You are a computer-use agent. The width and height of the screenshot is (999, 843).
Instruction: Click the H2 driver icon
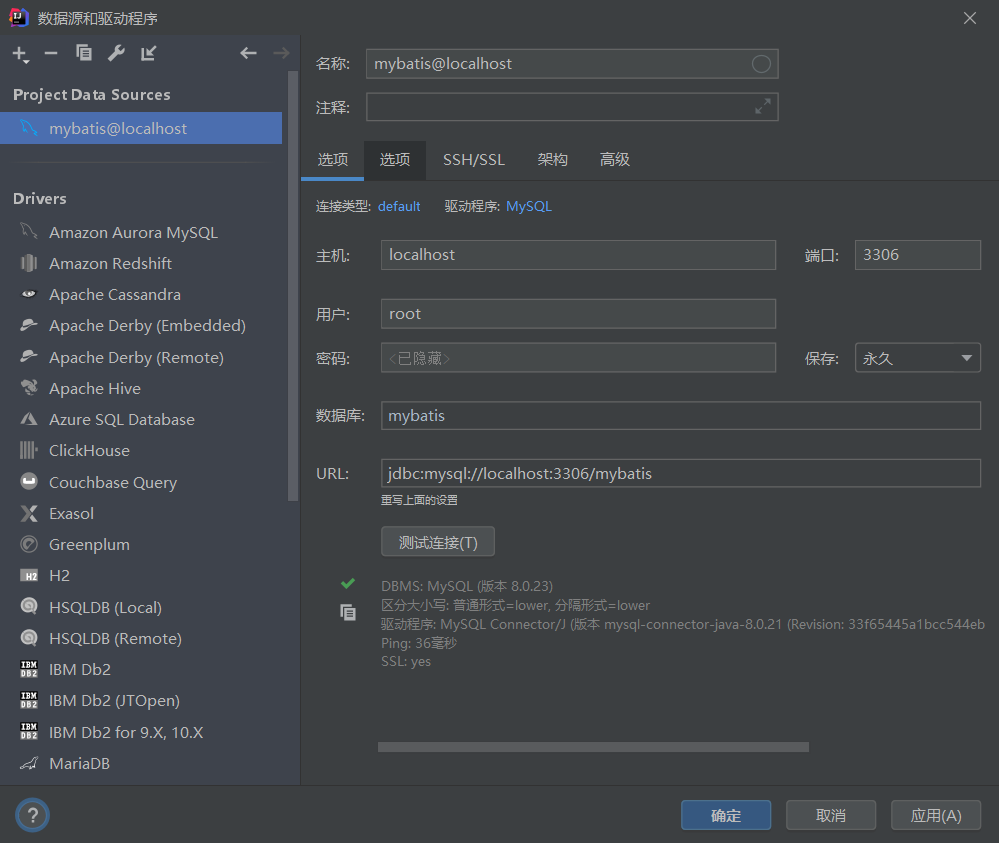click(x=29, y=575)
